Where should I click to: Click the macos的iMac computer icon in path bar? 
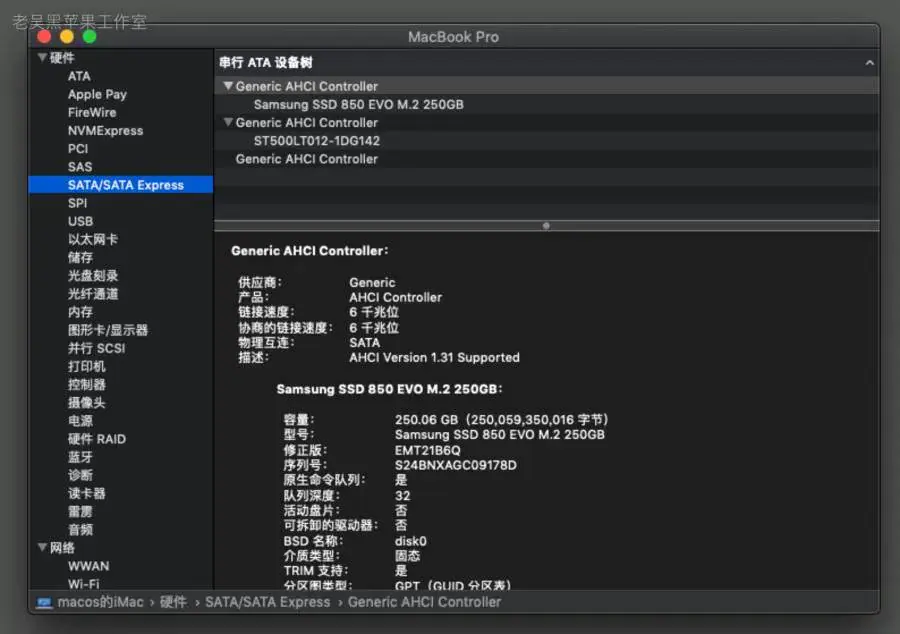(x=44, y=602)
